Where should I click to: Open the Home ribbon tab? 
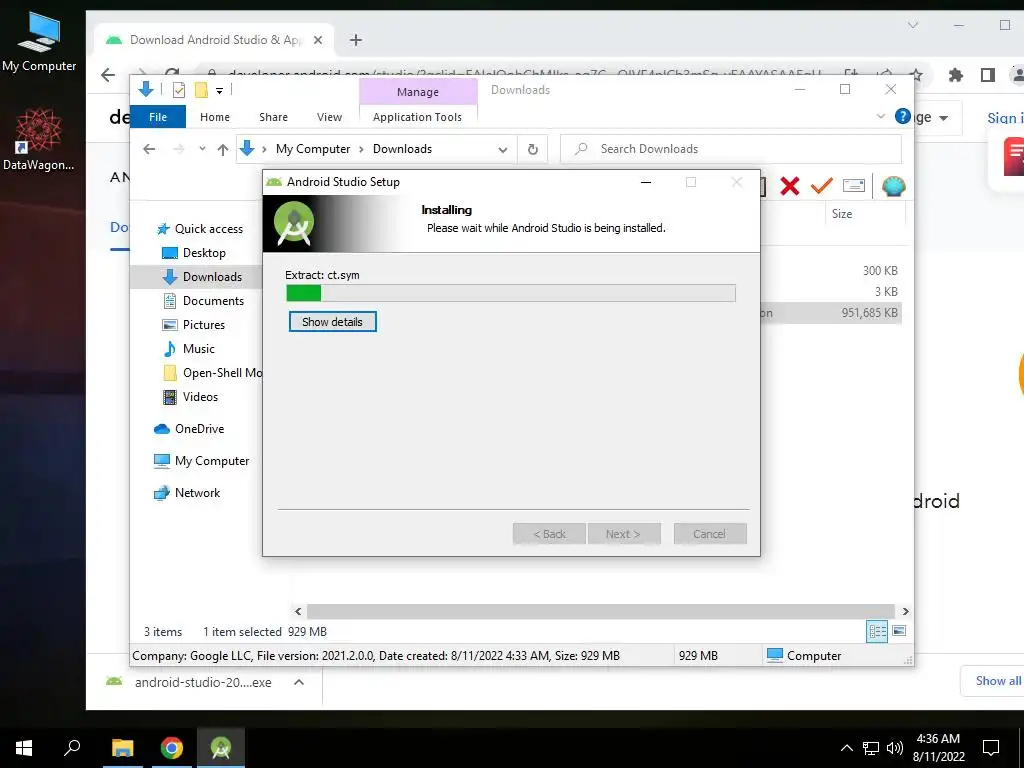[215, 117]
